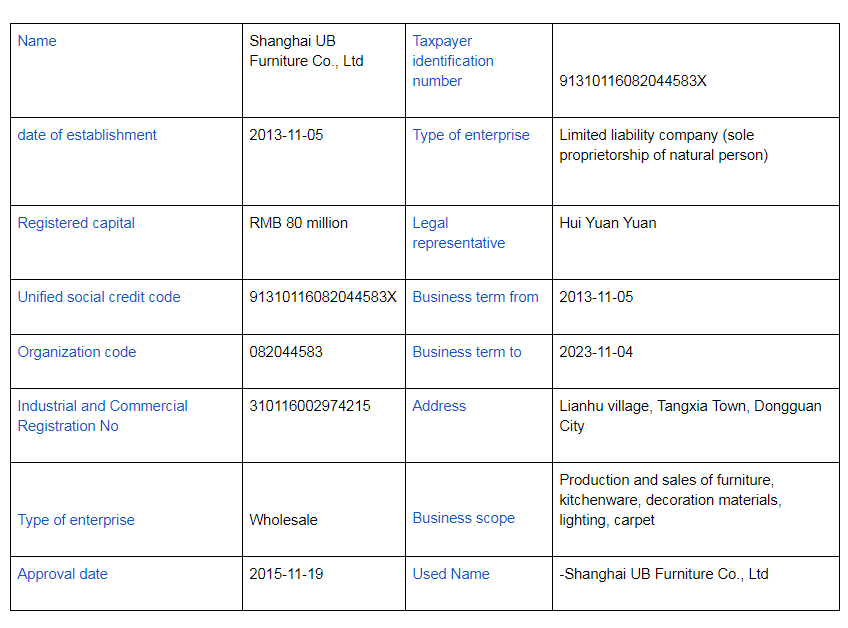Select the unified social credit code value
The height and width of the screenshot is (628, 848).
coord(323,298)
